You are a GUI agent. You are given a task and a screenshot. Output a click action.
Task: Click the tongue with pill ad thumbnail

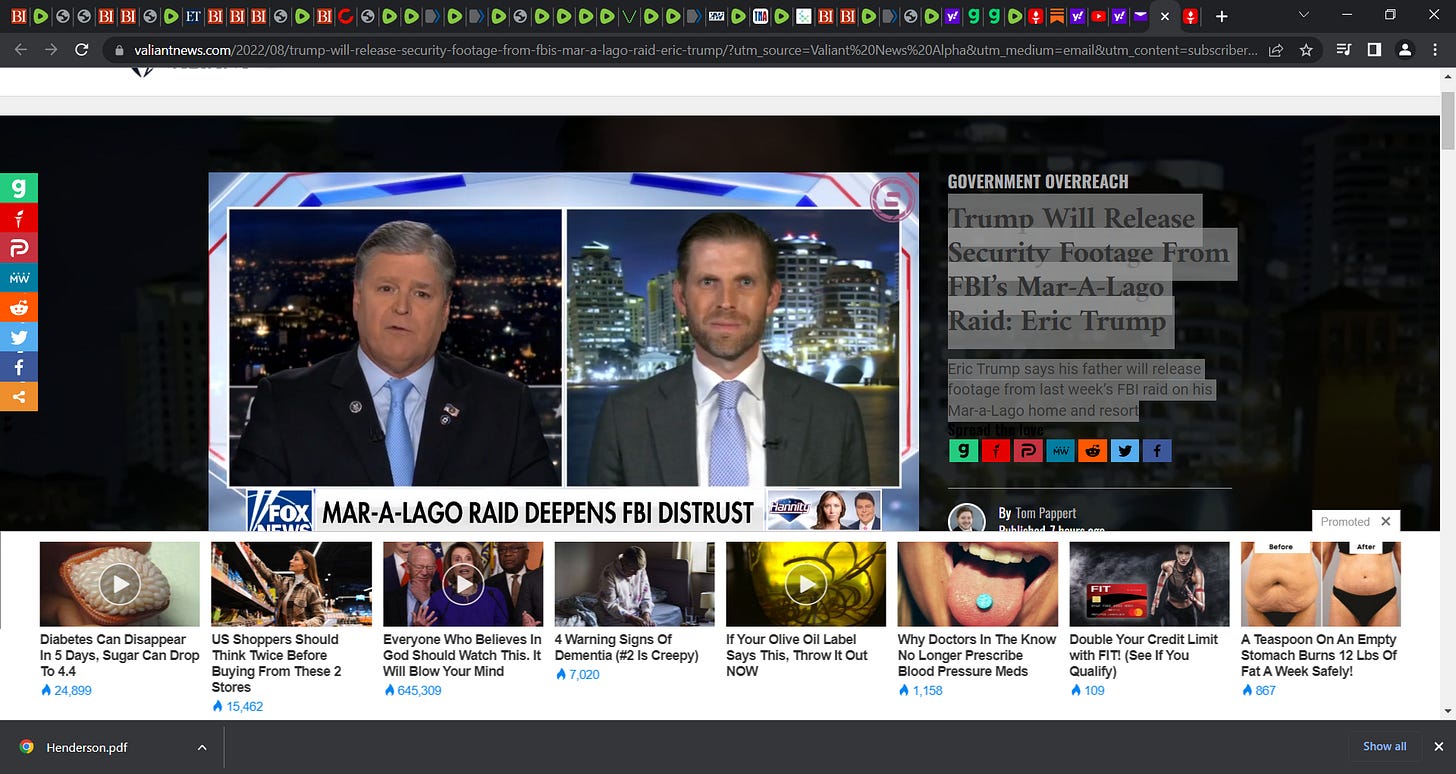pyautogui.click(x=978, y=584)
